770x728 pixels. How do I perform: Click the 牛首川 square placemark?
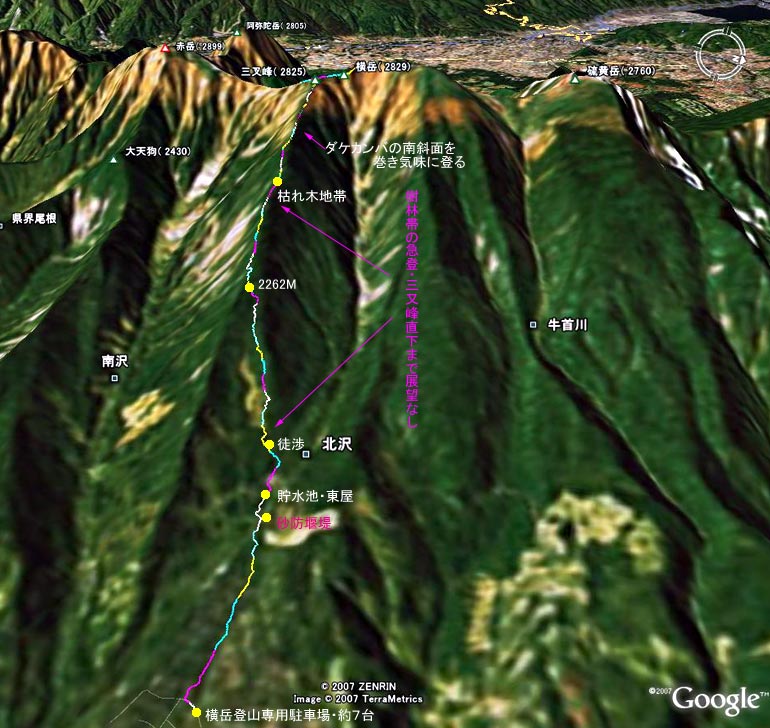click(x=534, y=325)
